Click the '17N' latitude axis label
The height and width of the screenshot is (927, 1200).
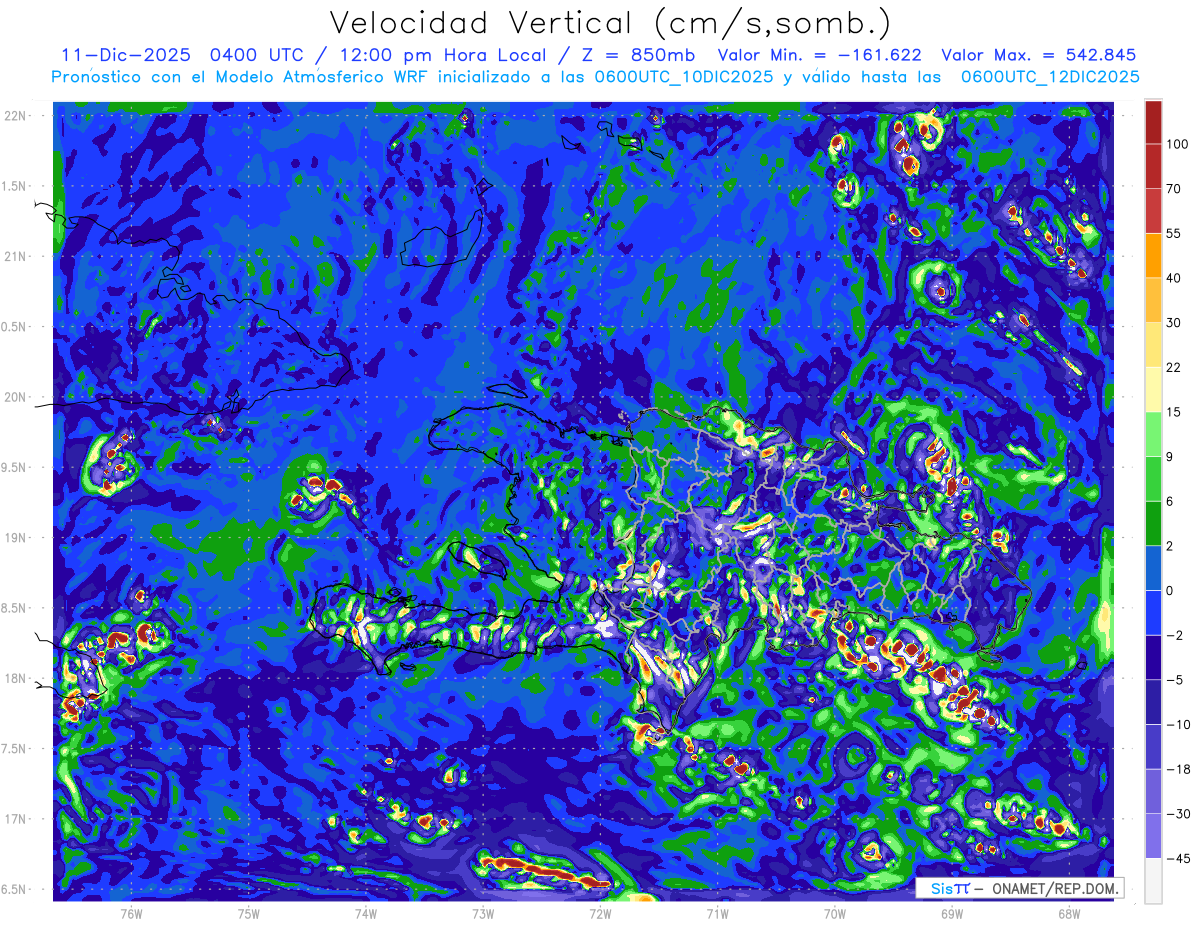pos(15,819)
